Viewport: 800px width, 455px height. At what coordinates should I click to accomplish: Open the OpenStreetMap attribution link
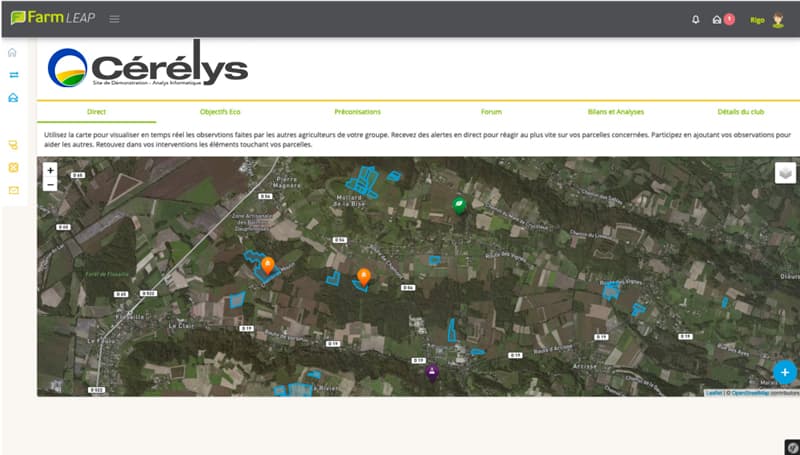coord(748,393)
